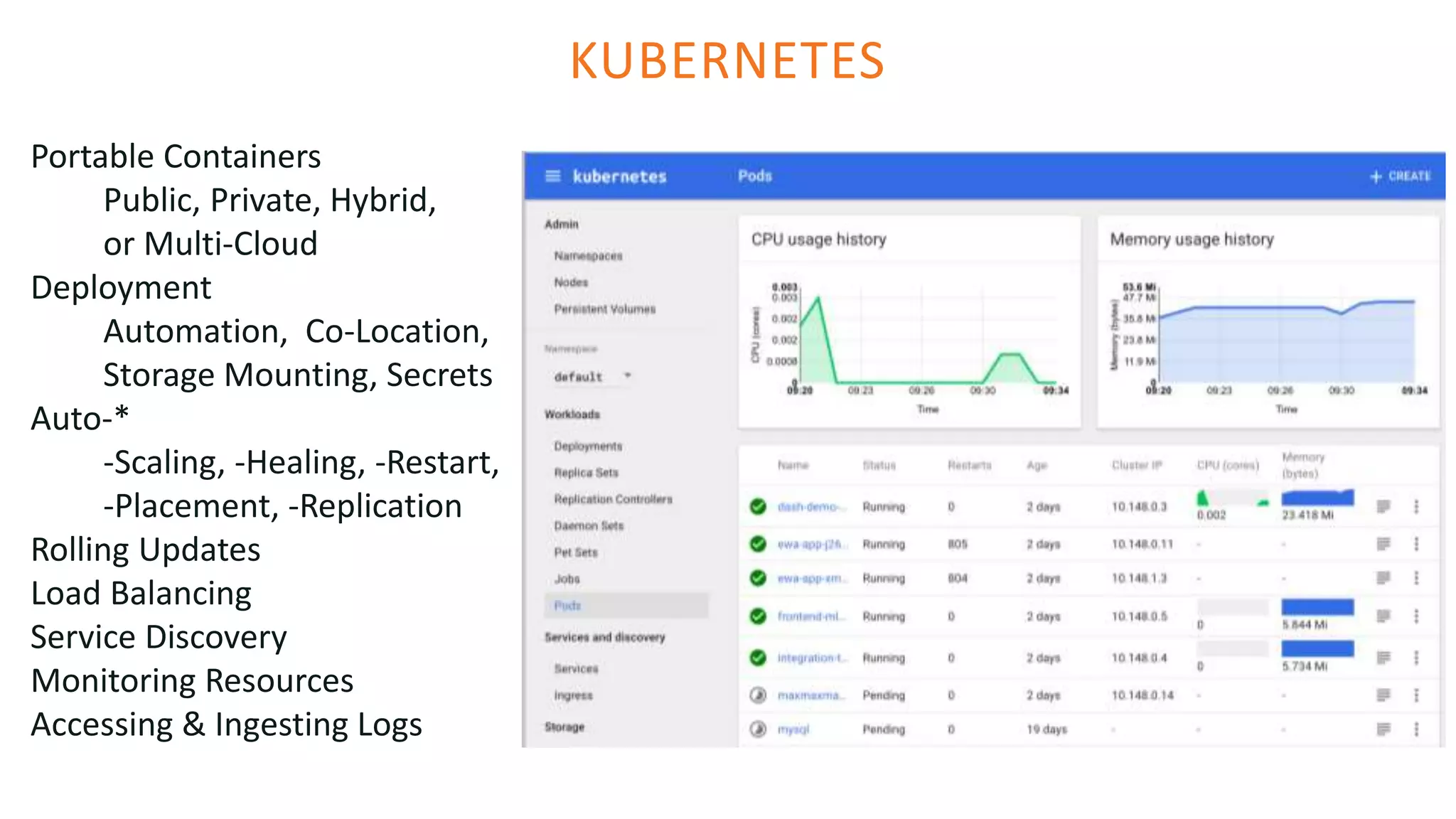Click pending status icon for maxmaxma
Image resolution: width=1456 pixels, height=819 pixels.
(x=758, y=695)
